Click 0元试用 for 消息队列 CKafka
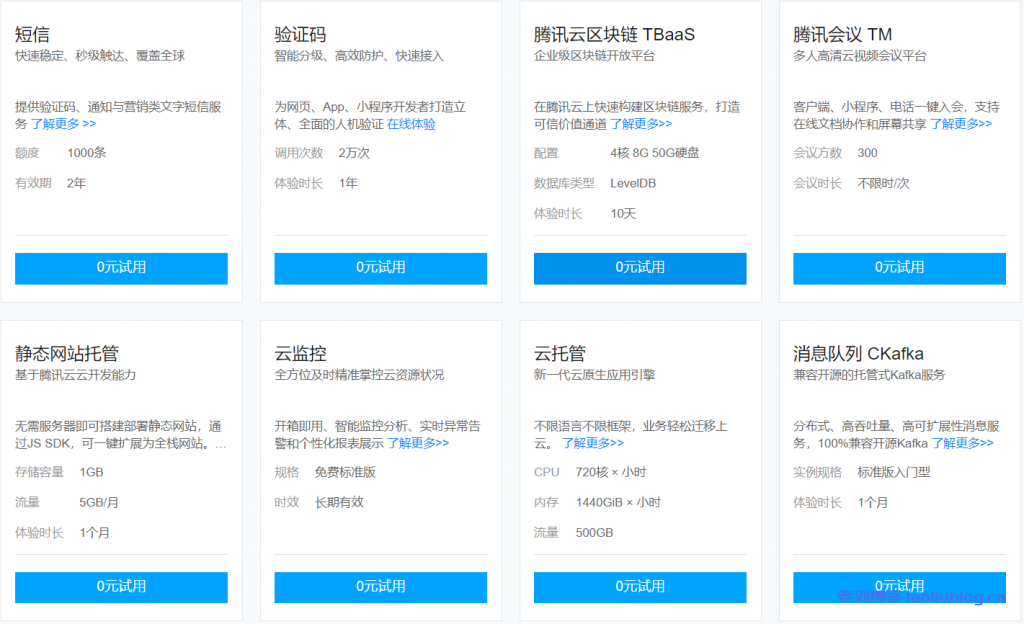 (899, 587)
